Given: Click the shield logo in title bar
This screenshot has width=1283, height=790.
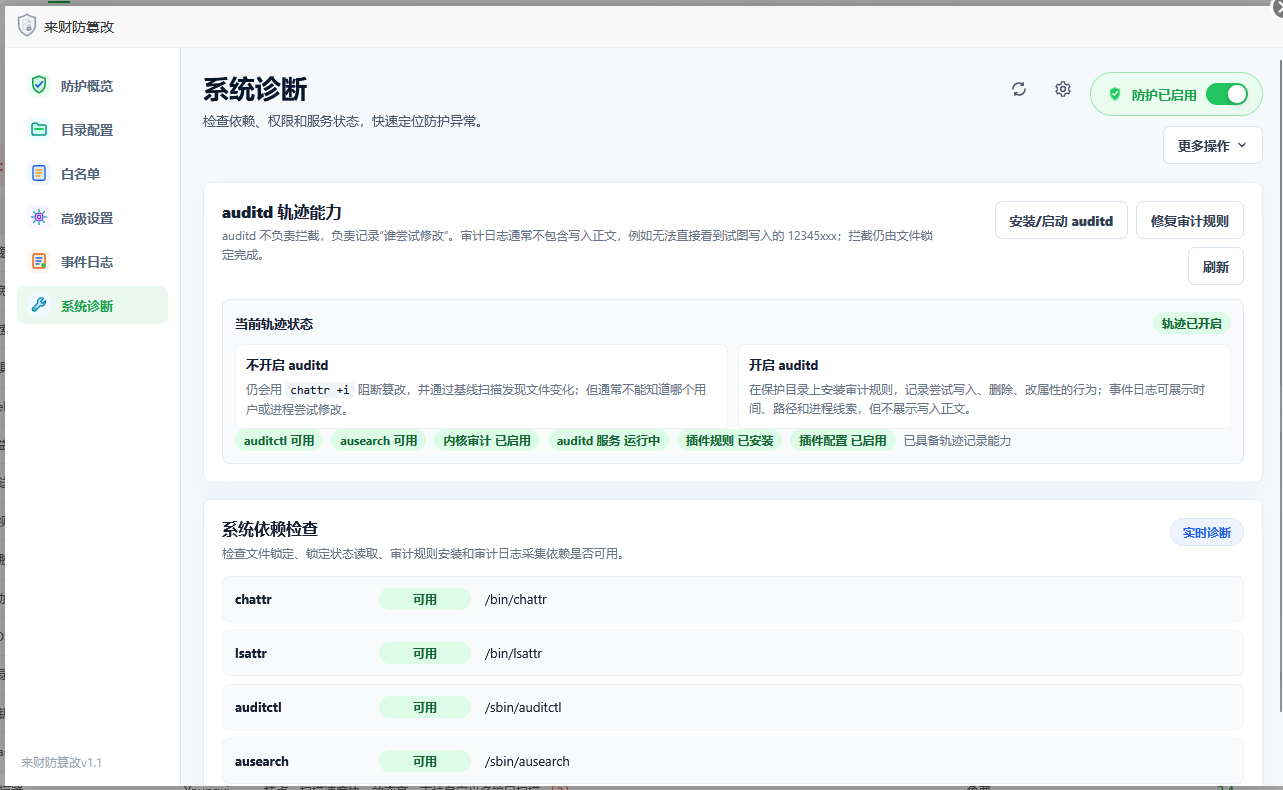Looking at the screenshot, I should tap(27, 26).
